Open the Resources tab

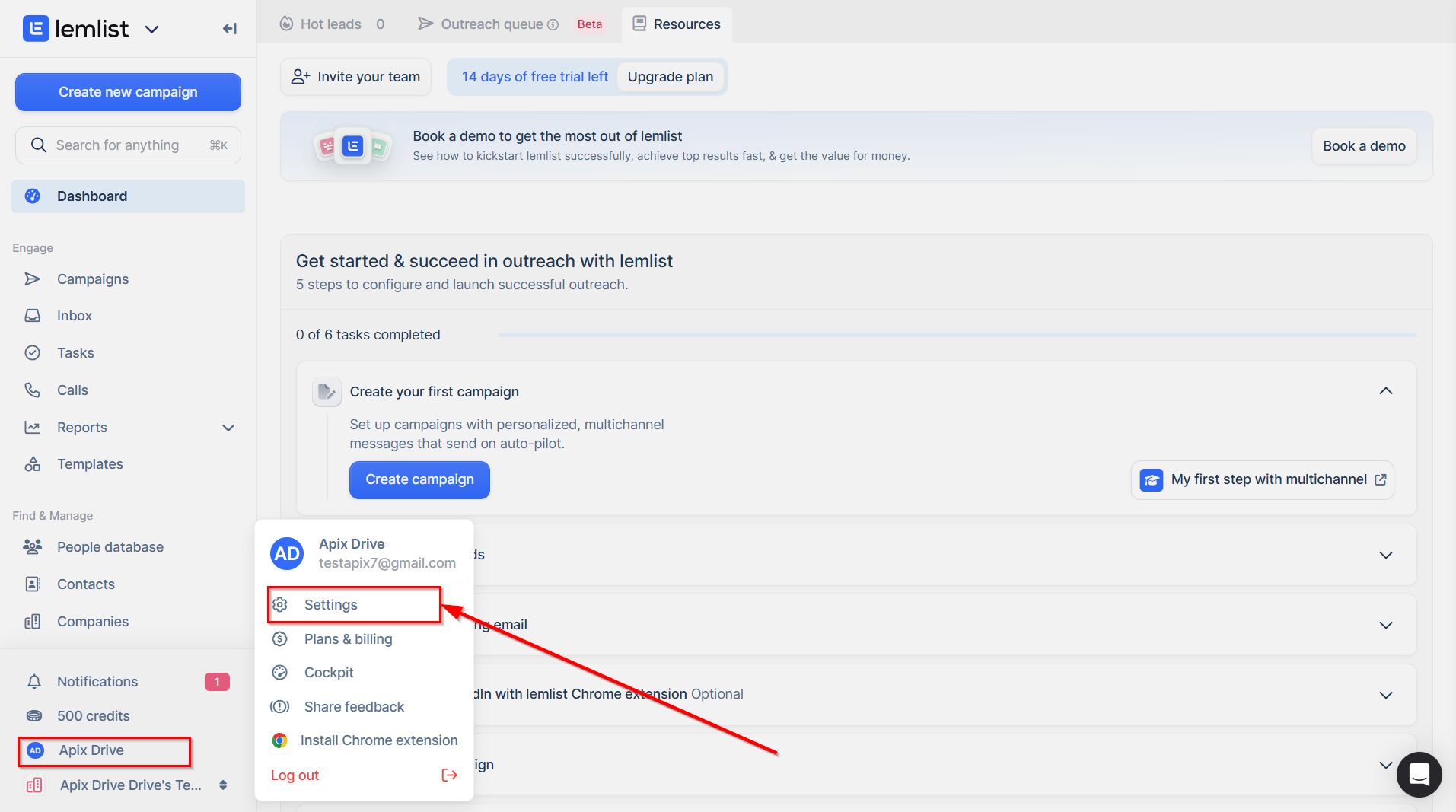click(677, 24)
